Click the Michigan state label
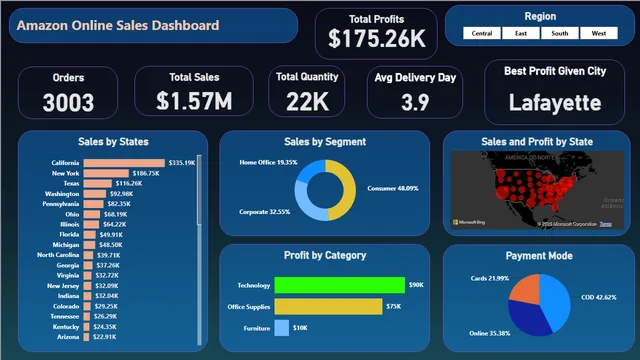640x360 pixels. [x=66, y=245]
